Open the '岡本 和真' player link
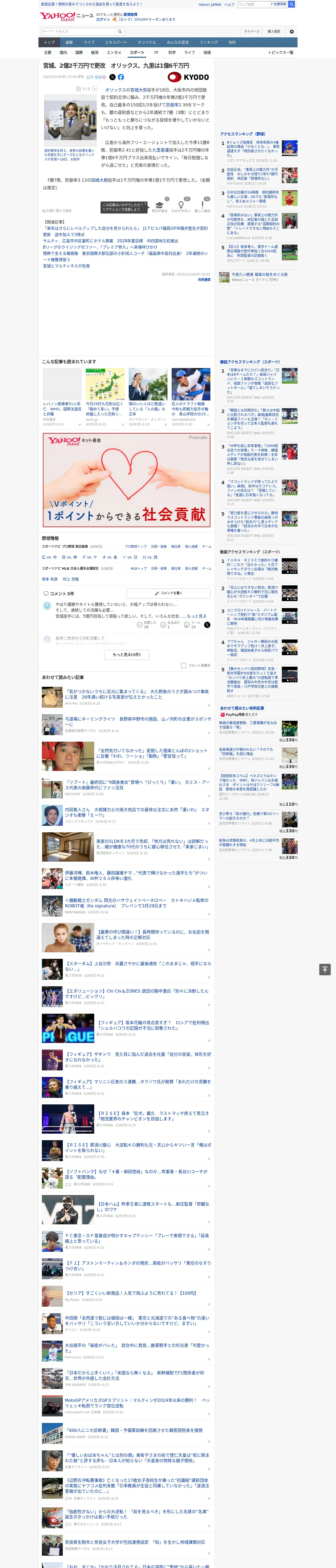Screen dimensions: 336x1568 point(50,579)
